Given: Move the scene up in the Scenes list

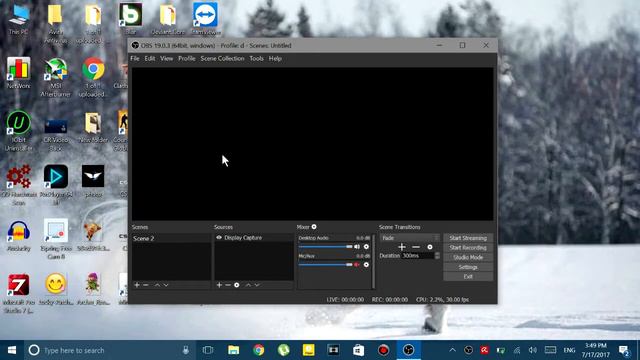Looking at the screenshot, I should tap(157, 285).
